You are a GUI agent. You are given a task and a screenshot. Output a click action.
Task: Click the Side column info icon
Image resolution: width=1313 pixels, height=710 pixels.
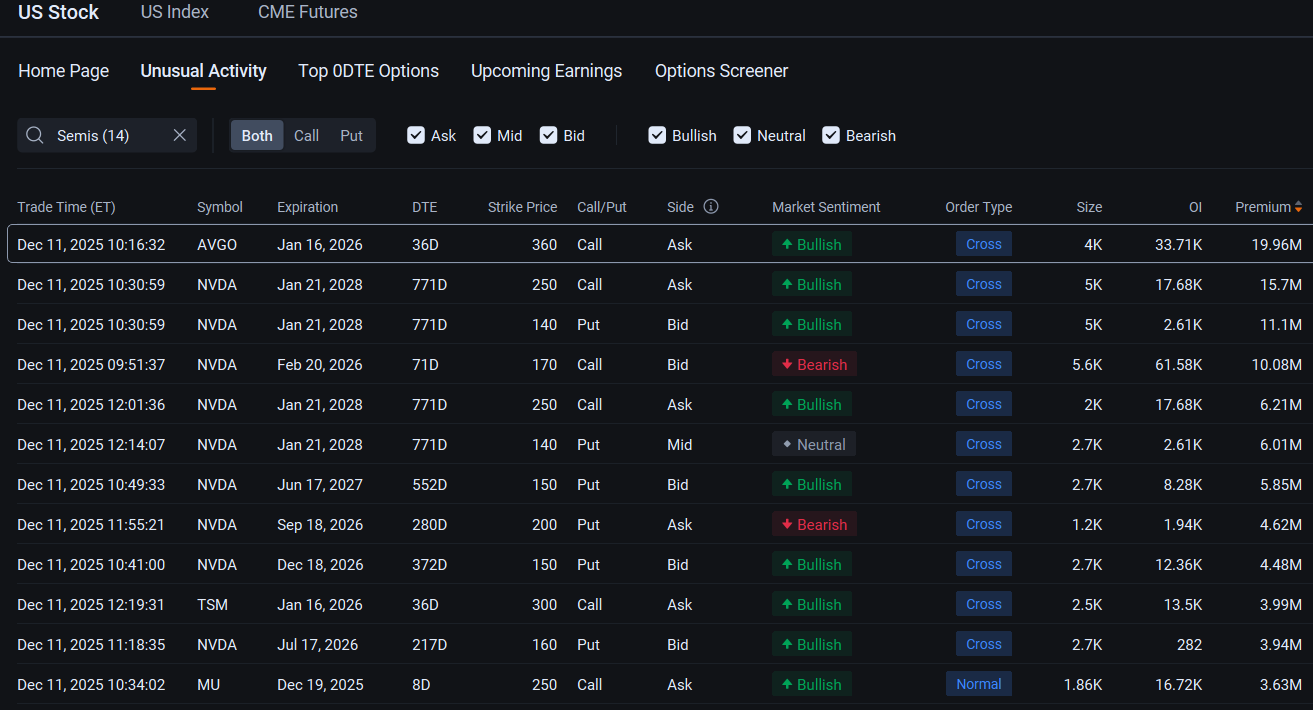(711, 207)
